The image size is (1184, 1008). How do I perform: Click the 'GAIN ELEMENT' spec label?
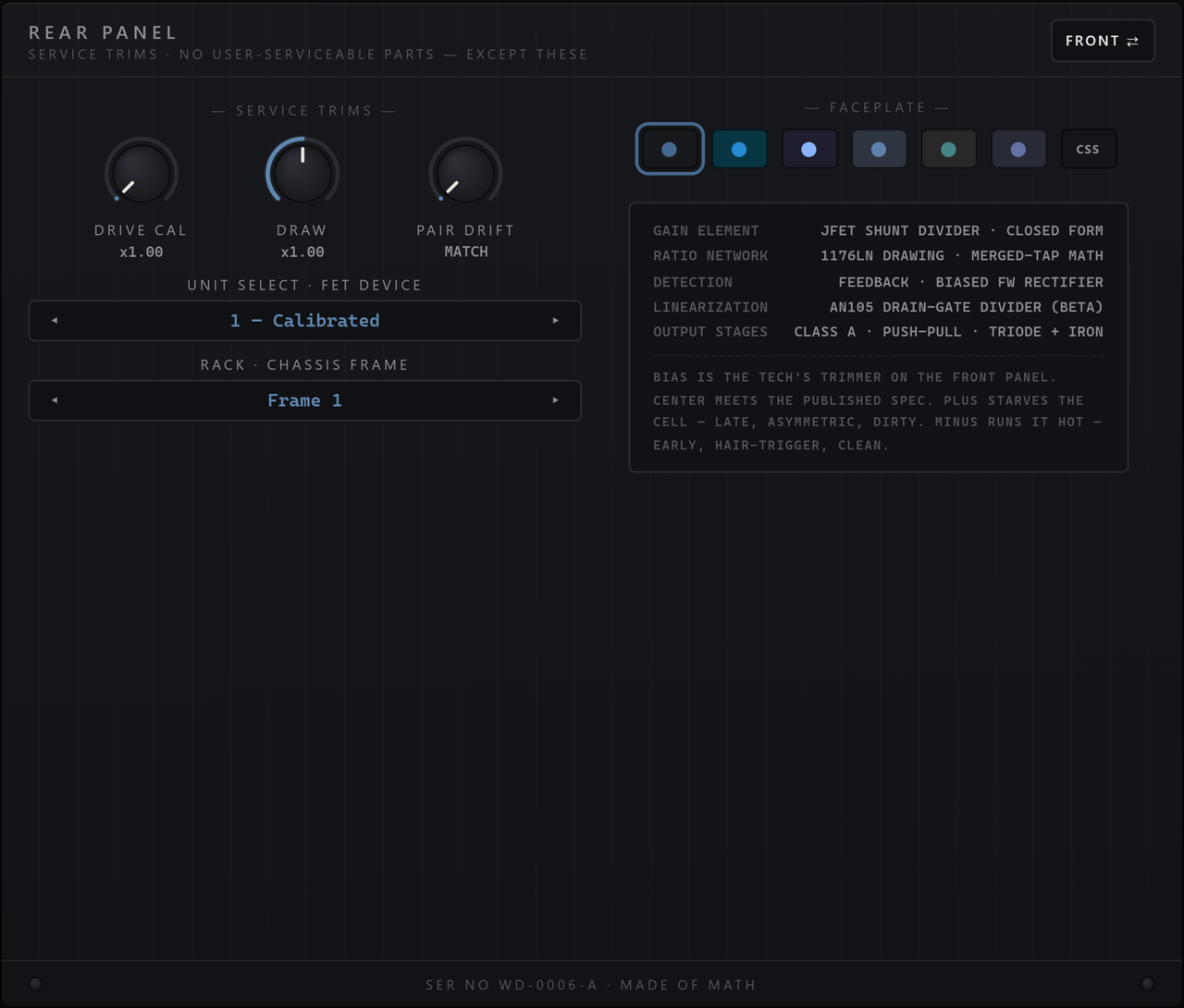(x=706, y=230)
